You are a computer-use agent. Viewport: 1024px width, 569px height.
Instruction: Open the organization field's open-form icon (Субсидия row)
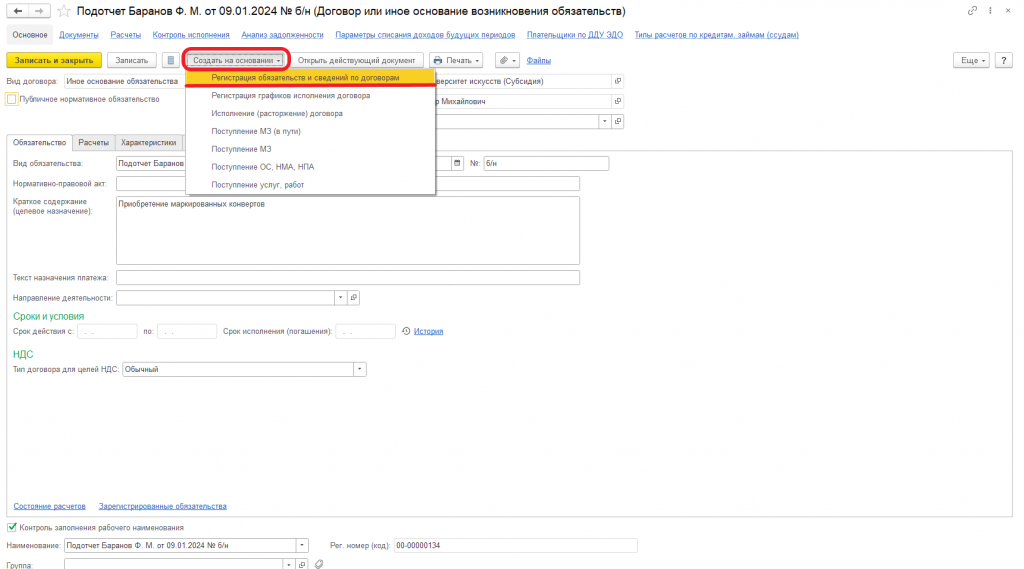tap(618, 81)
